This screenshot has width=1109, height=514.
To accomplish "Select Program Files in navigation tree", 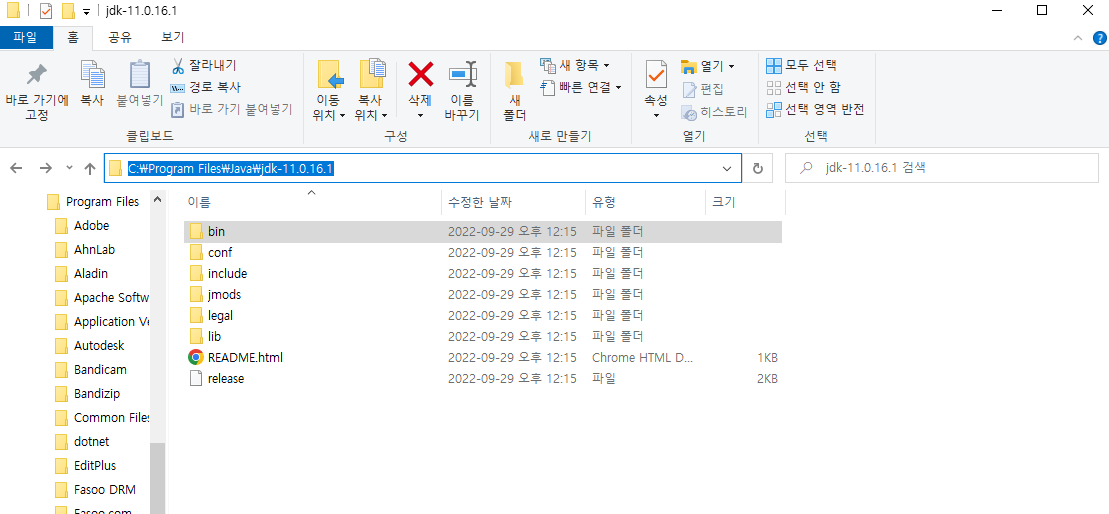I will (x=93, y=201).
